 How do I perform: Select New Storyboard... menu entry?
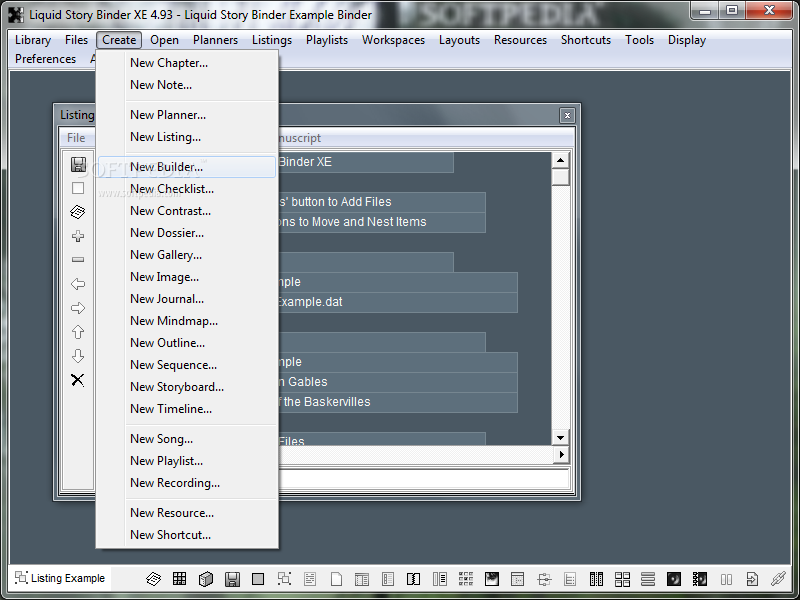pyautogui.click(x=177, y=386)
